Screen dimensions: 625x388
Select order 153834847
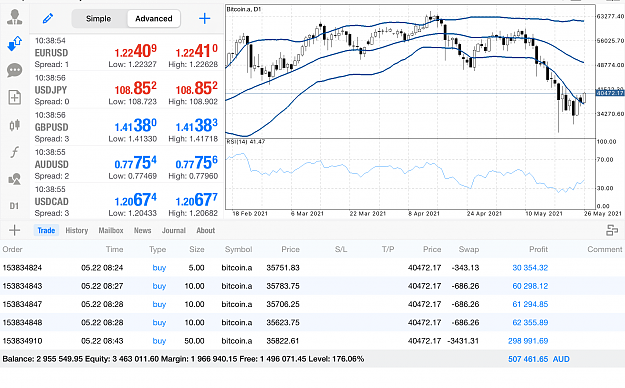(x=312, y=304)
